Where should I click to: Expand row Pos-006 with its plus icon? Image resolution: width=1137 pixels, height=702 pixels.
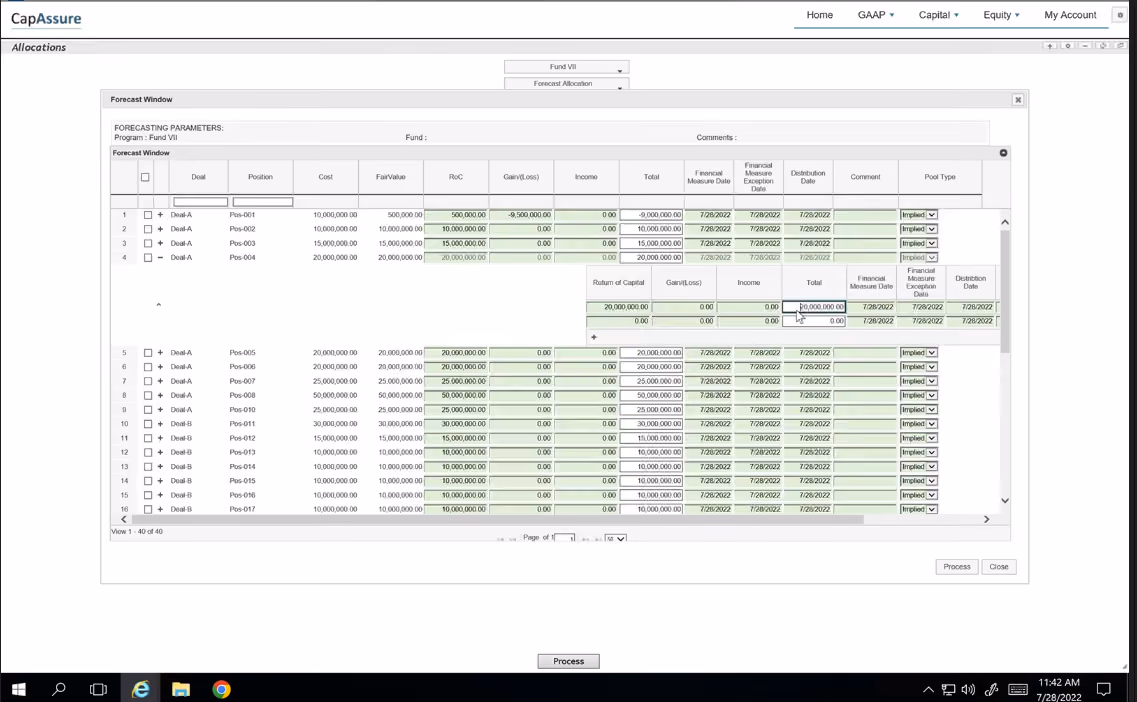point(160,367)
